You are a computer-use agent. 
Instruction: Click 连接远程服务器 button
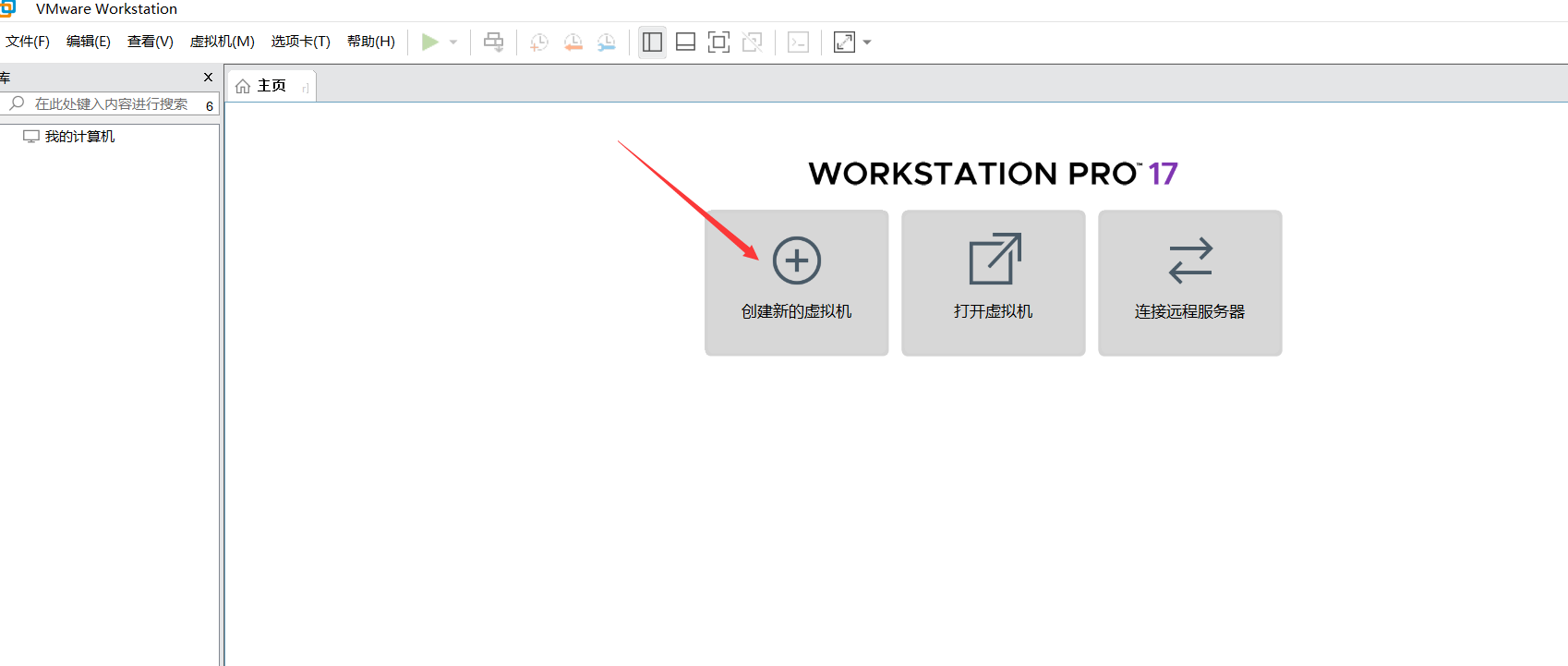(x=1190, y=283)
